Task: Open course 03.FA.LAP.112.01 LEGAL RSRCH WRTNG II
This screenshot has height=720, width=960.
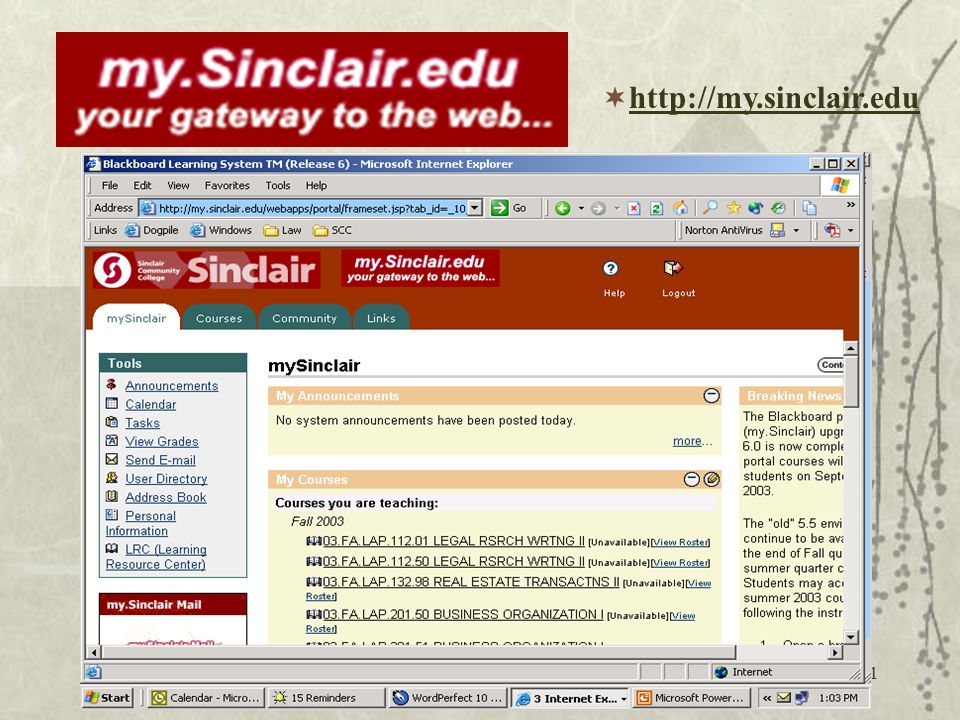Action: (x=453, y=541)
